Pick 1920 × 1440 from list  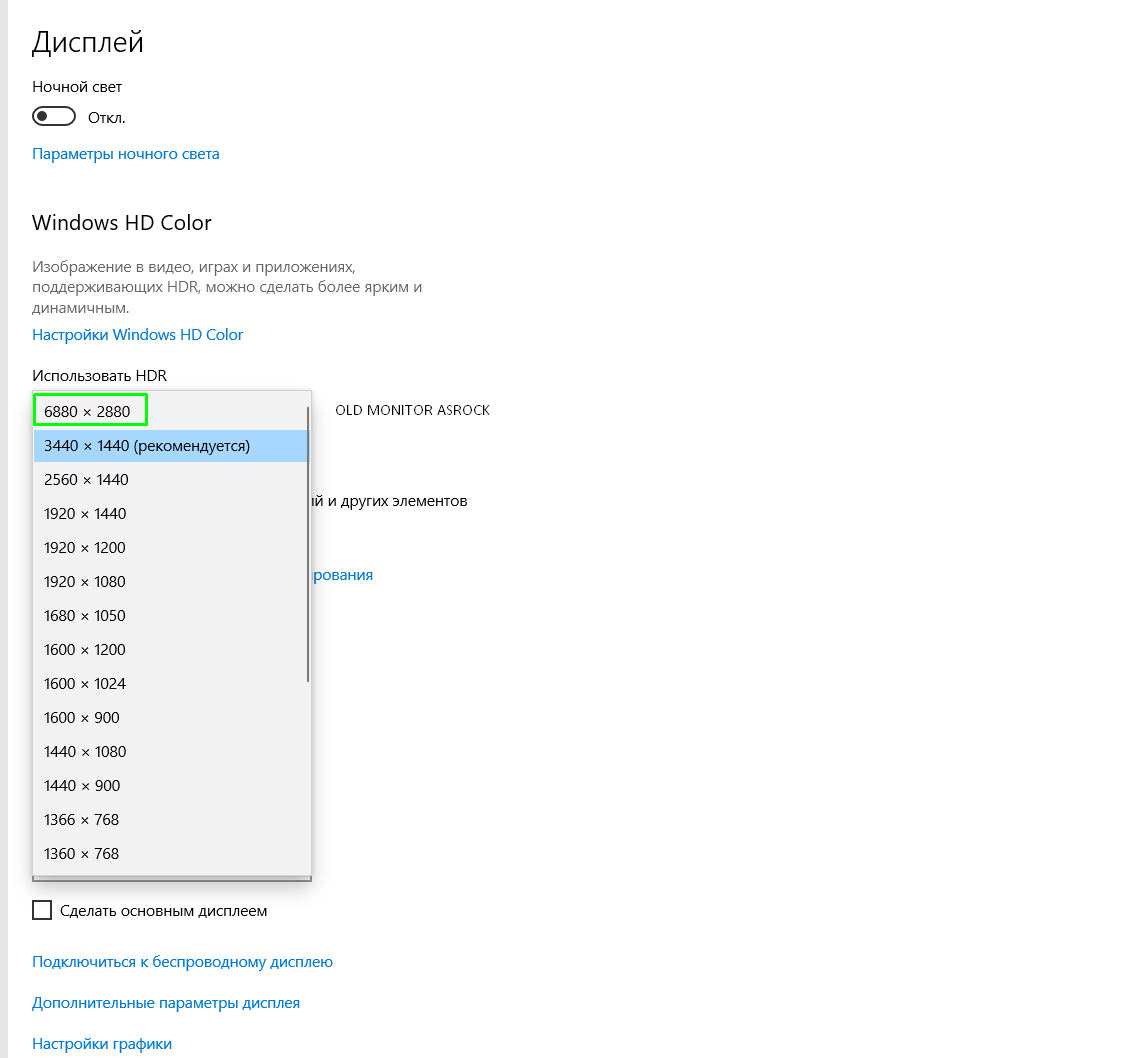(x=86, y=514)
